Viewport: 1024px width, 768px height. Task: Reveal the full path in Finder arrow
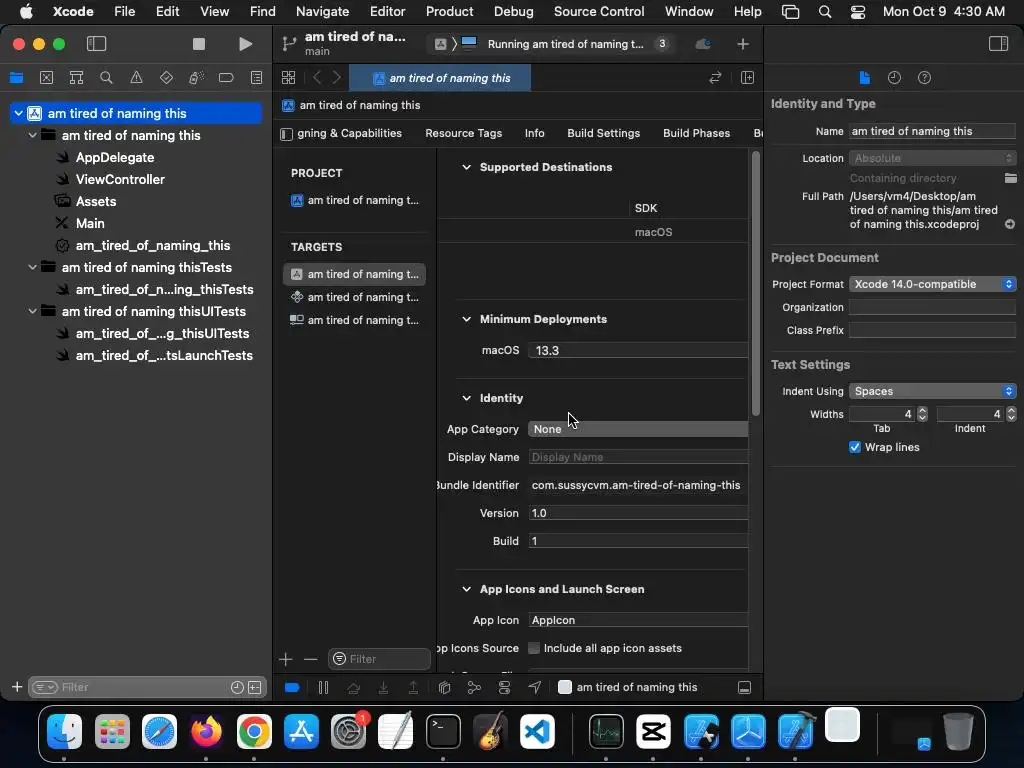(1010, 224)
